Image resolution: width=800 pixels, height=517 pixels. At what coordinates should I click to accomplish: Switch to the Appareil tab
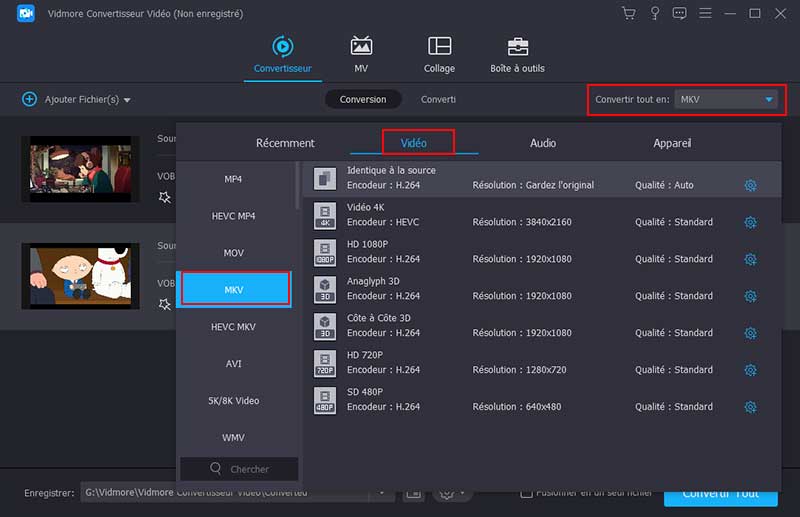(672, 143)
